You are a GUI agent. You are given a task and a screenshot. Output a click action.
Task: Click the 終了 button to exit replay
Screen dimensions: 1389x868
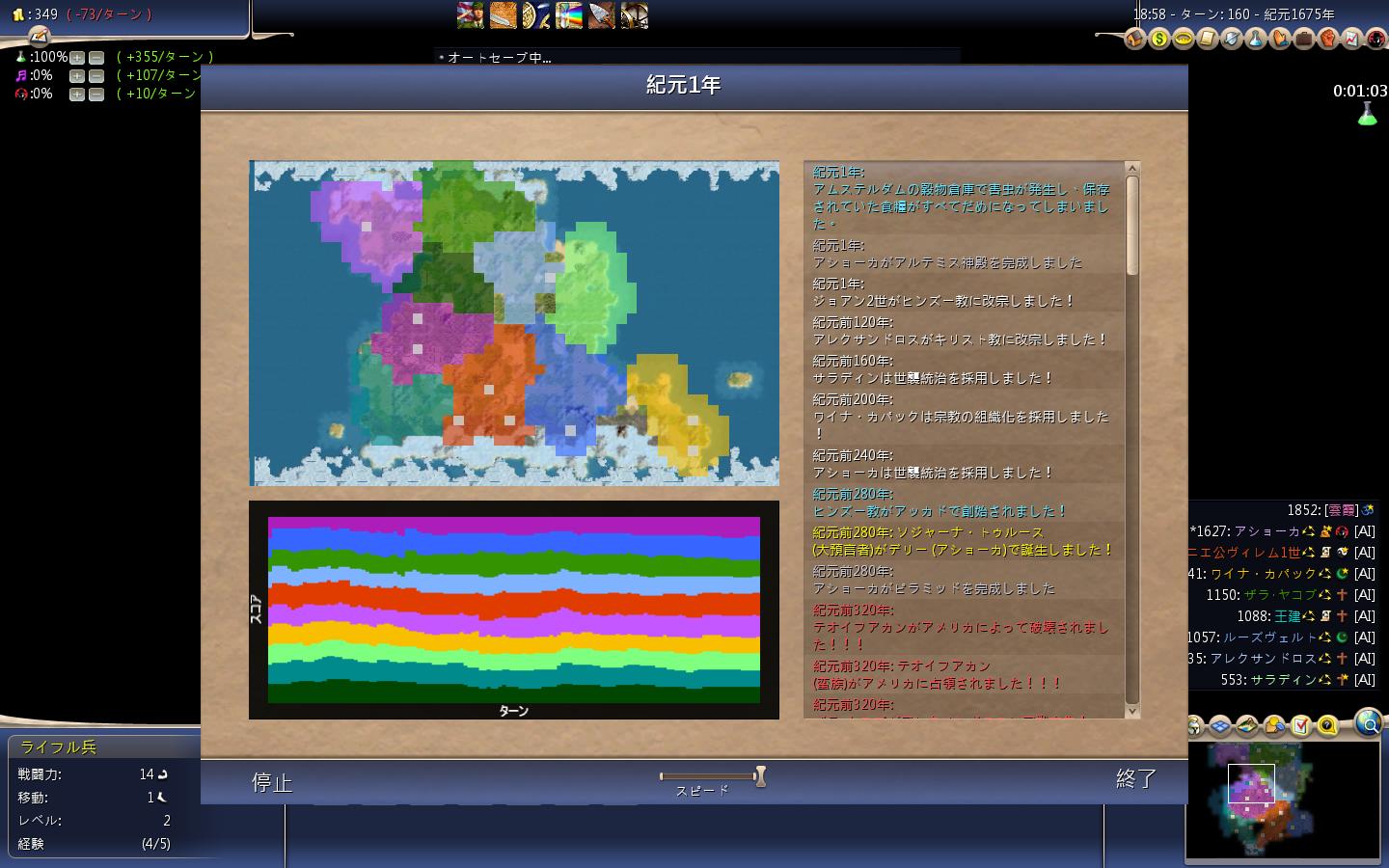(x=1136, y=778)
